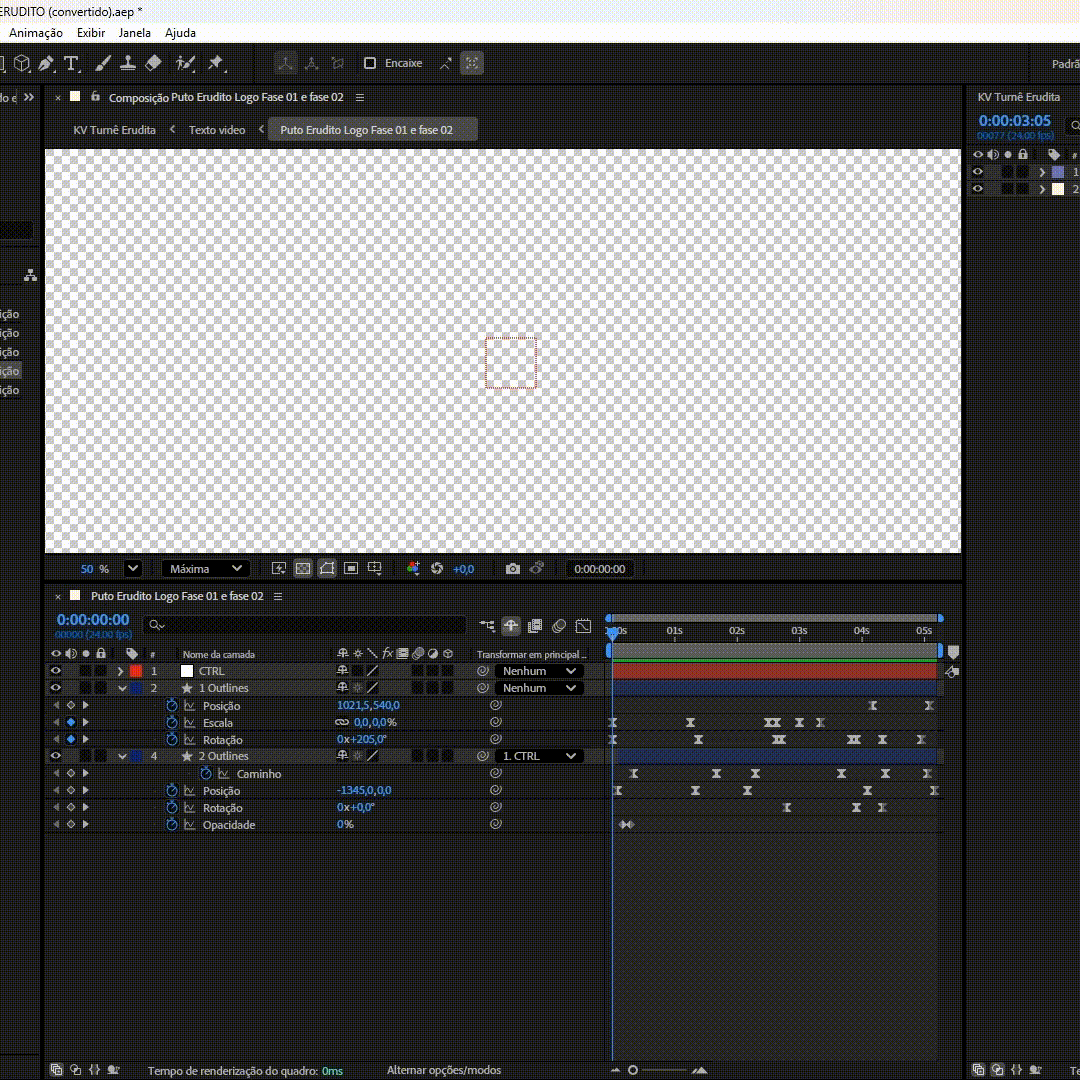This screenshot has height=1080, width=1080.
Task: Open the Ajuda menu
Action: pos(180,33)
